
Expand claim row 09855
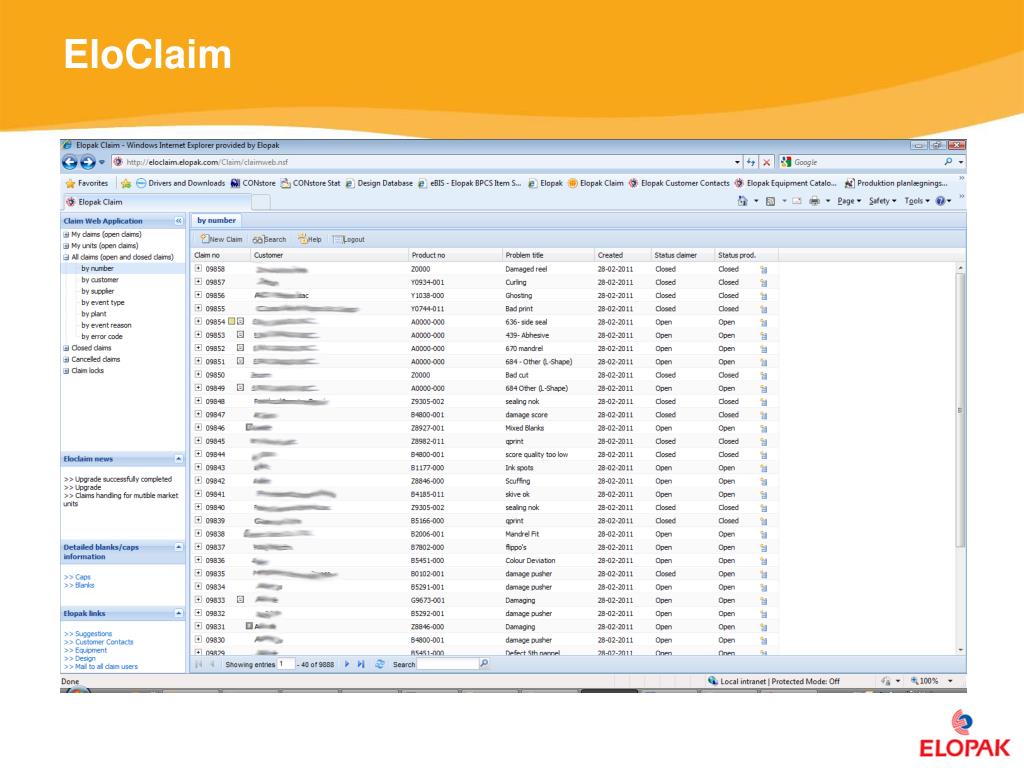click(x=199, y=308)
